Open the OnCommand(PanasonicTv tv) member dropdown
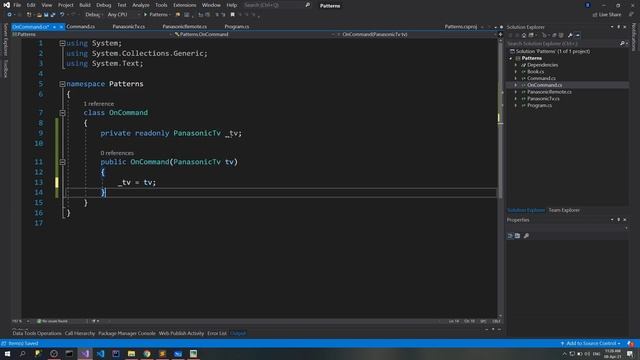This screenshot has height=360, width=640. click(420, 35)
